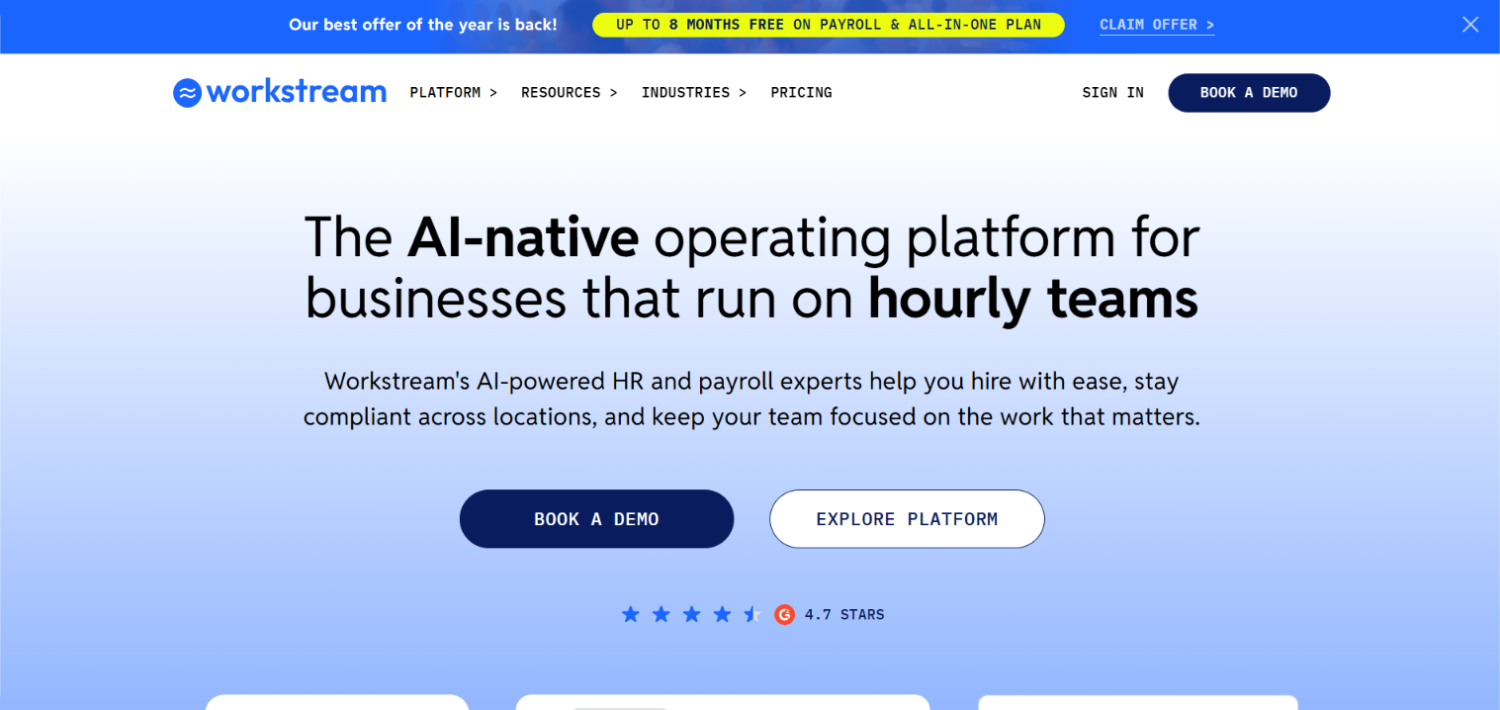Click the AI-native operating platform headline

click(751, 268)
